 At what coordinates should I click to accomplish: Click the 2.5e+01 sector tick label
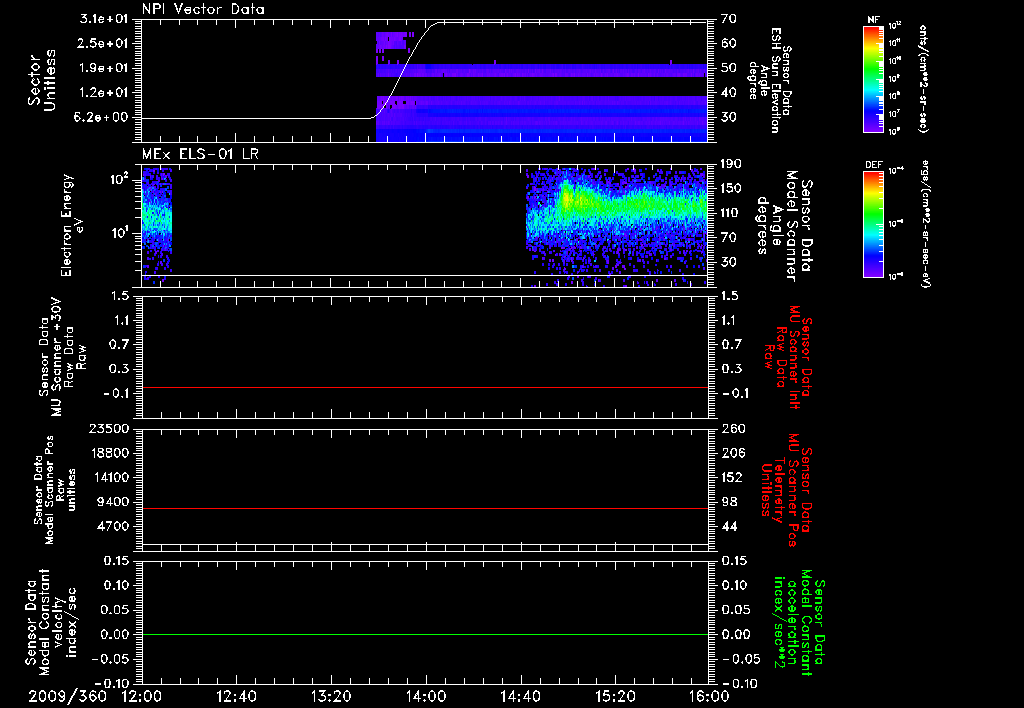[x=104, y=43]
